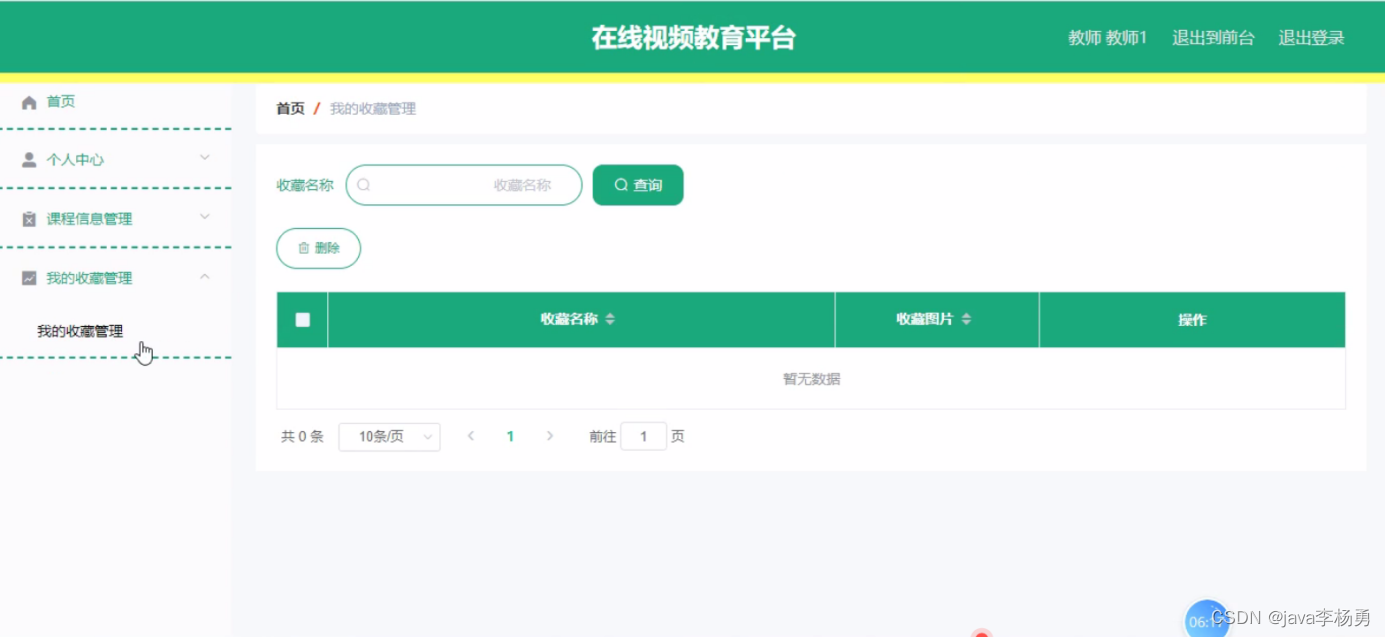The image size is (1385, 637).
Task: Click the 共 0 条 total count text
Action: tap(302, 437)
